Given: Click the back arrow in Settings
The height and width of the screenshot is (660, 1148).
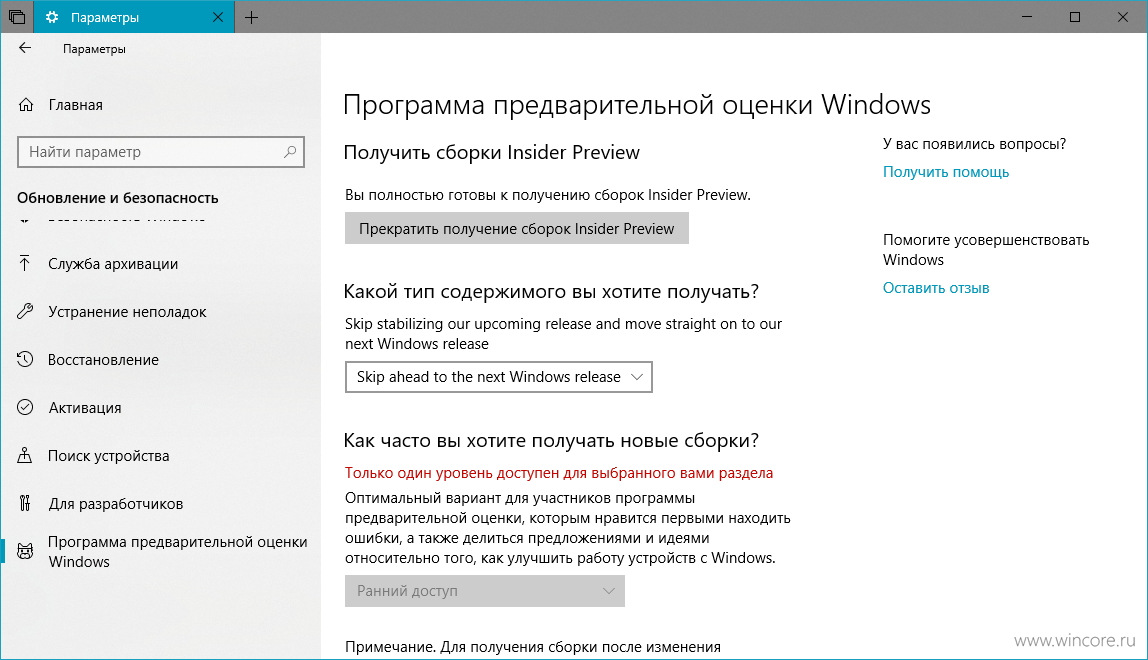Looking at the screenshot, I should (x=25, y=48).
